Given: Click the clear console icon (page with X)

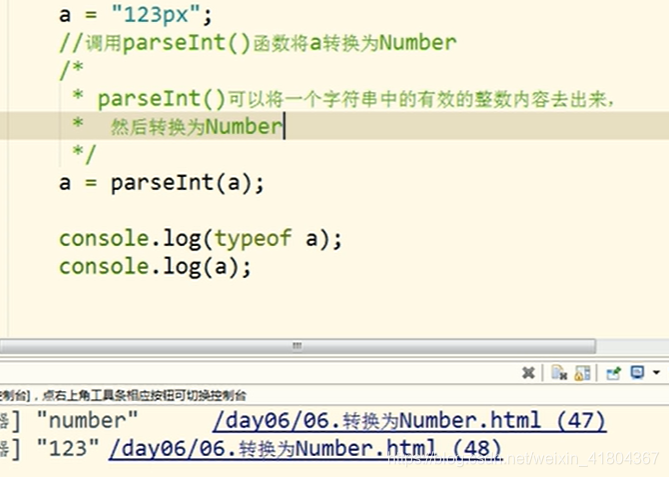Looking at the screenshot, I should (x=559, y=373).
